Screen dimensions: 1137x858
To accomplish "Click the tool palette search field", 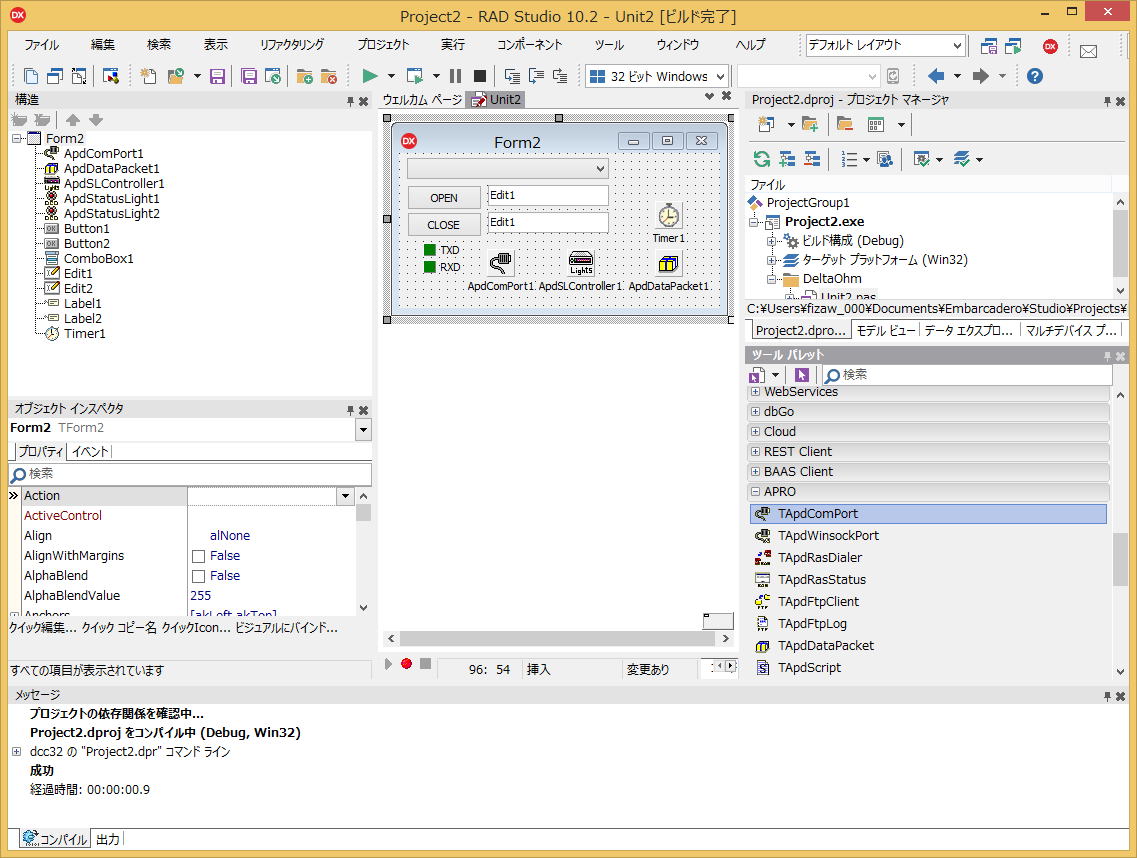I will [967, 375].
